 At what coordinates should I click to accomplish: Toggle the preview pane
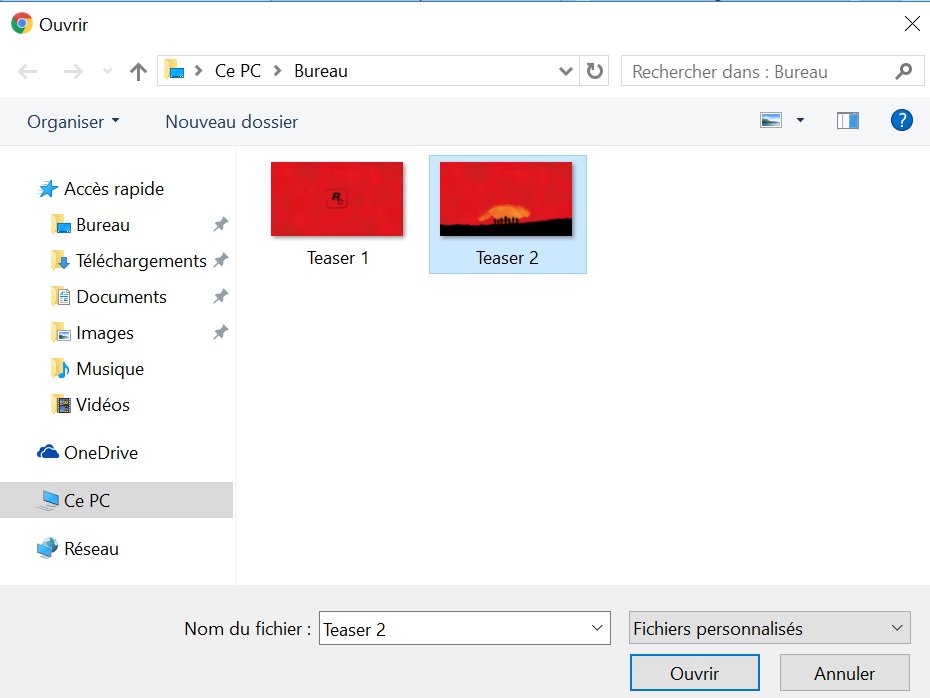[848, 120]
